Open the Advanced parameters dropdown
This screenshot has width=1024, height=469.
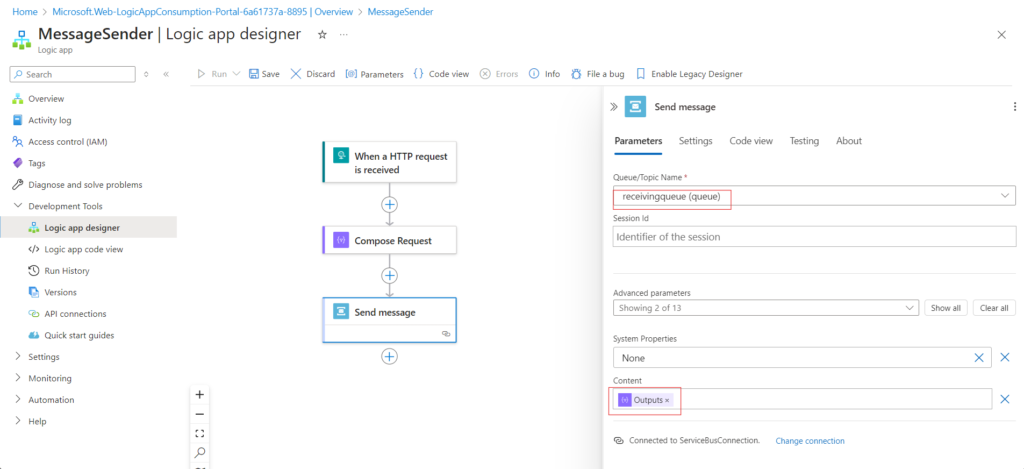coord(766,308)
